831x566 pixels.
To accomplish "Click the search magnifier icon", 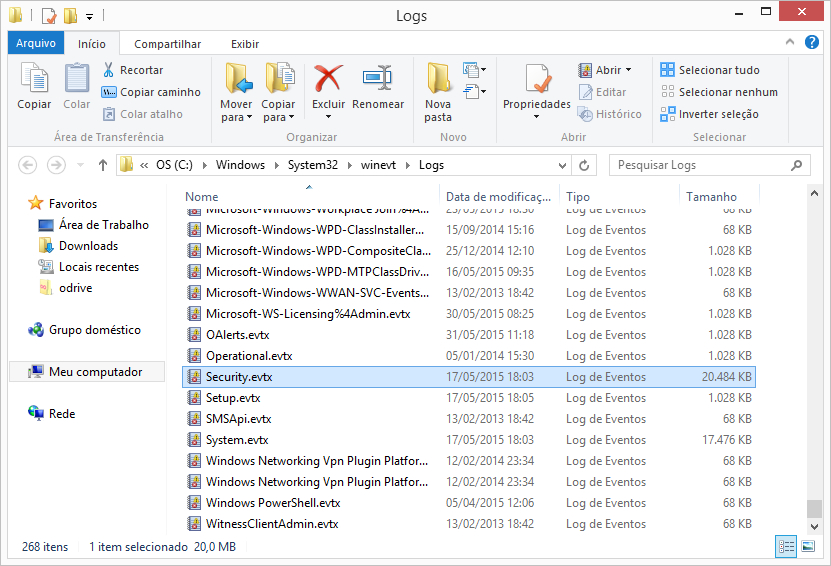I will coord(796,165).
